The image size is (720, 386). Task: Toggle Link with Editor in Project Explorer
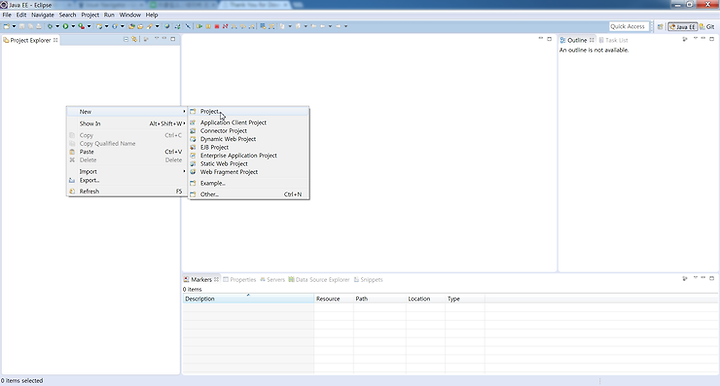[134, 39]
